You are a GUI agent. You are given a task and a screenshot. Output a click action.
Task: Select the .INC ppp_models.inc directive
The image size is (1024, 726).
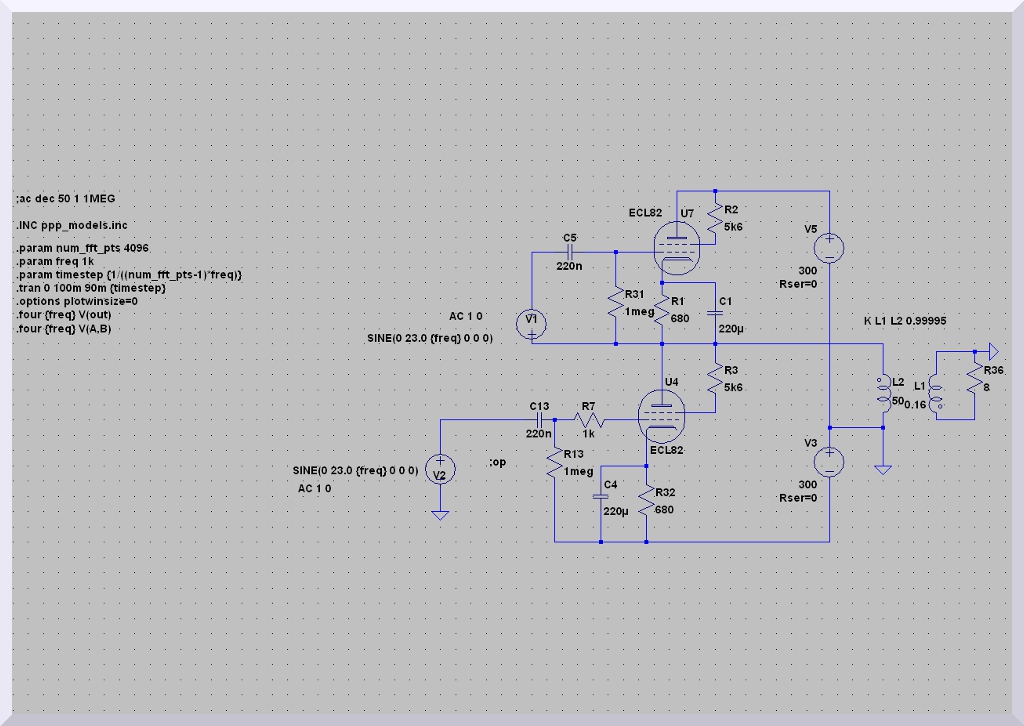tap(72, 225)
